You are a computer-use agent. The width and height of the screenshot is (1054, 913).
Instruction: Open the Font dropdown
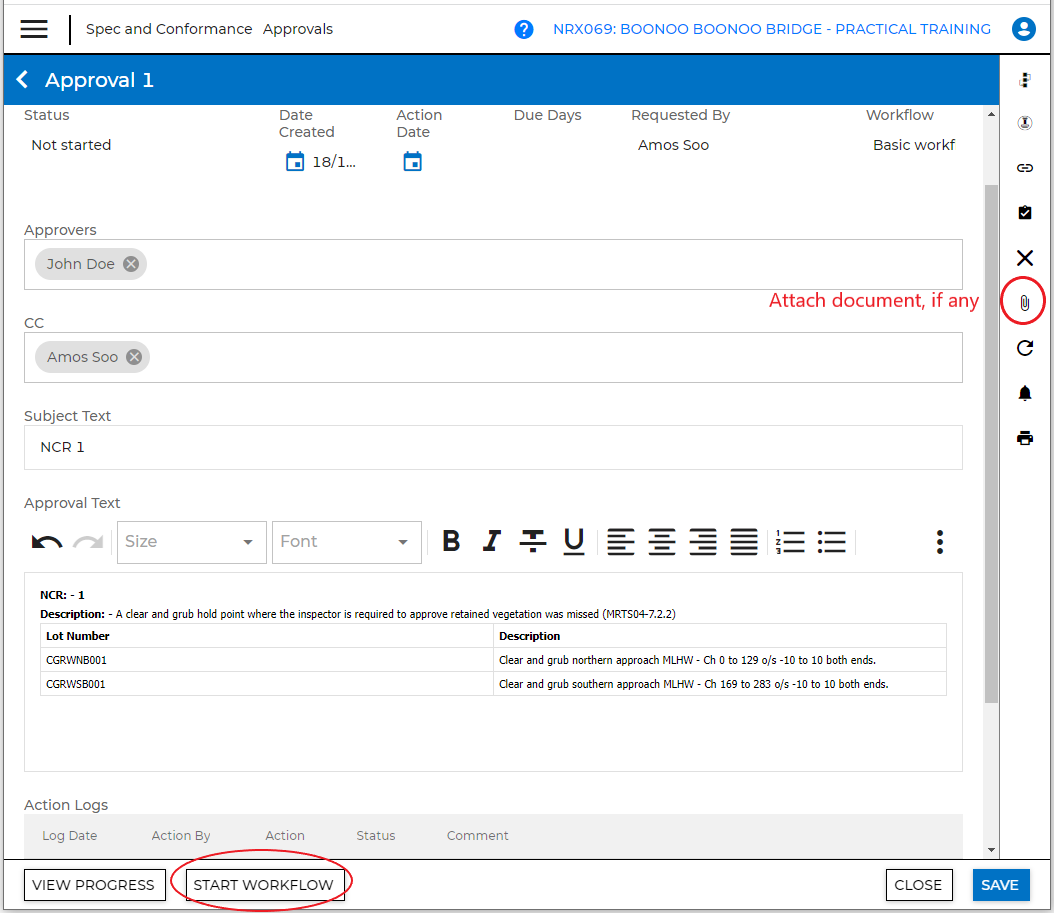(346, 542)
